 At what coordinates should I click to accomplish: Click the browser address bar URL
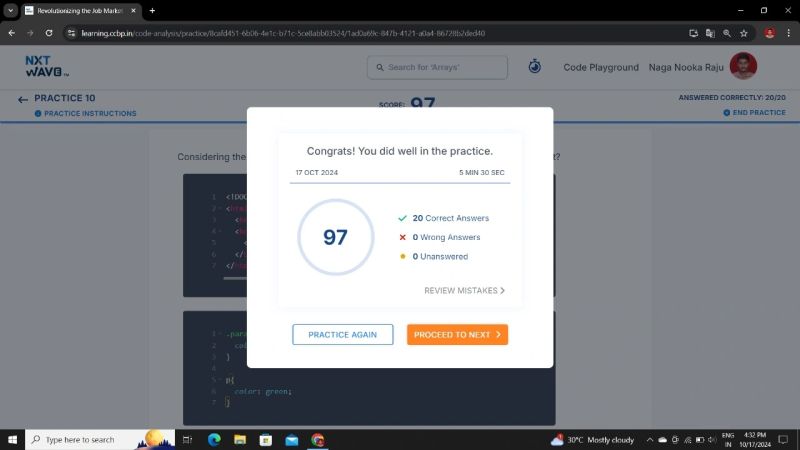tap(283, 33)
